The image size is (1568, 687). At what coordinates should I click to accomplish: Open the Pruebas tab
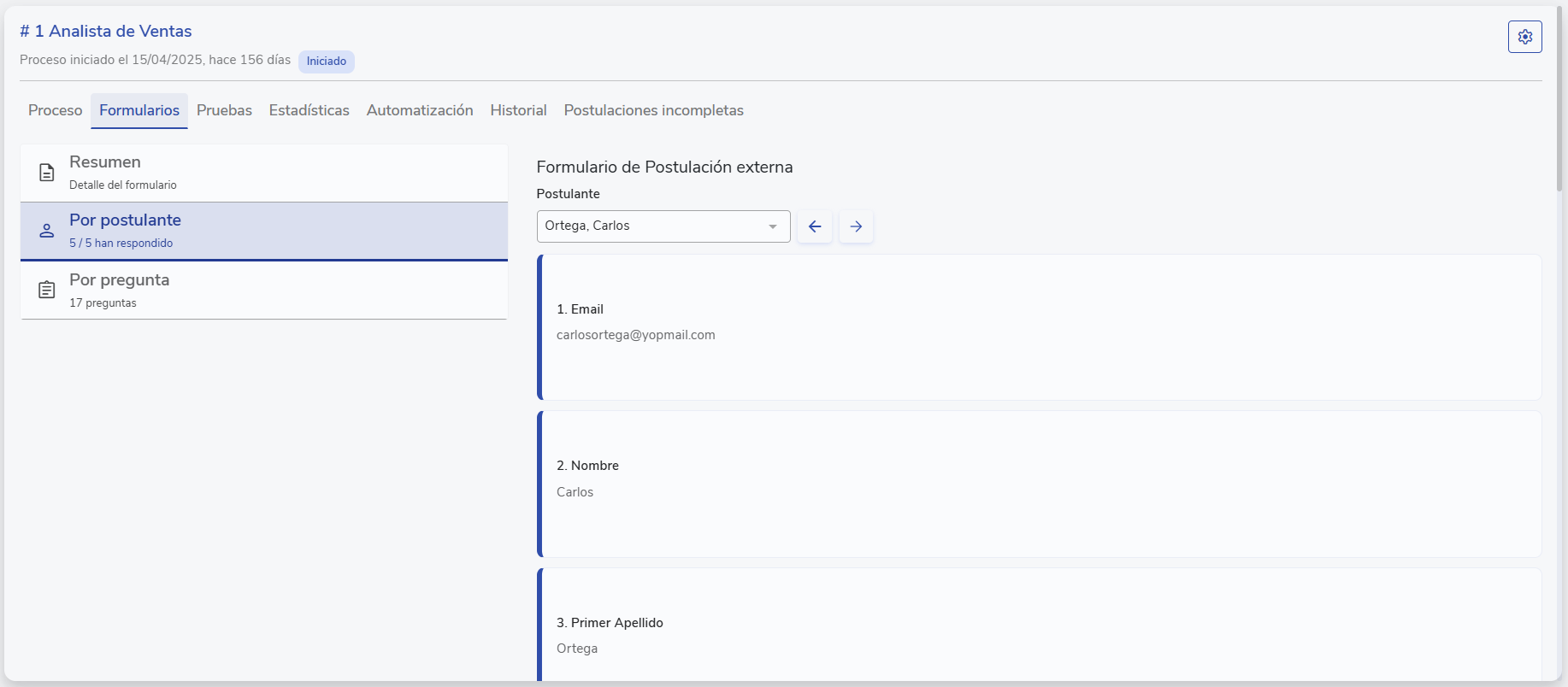[x=224, y=110]
